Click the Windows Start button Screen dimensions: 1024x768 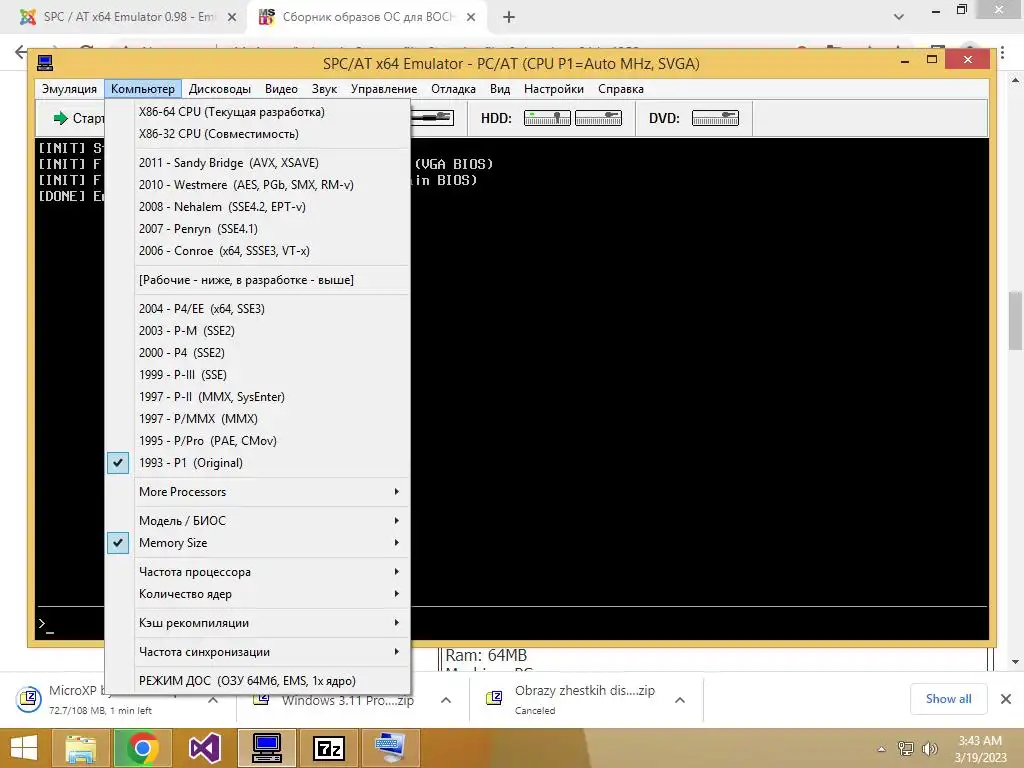click(24, 748)
